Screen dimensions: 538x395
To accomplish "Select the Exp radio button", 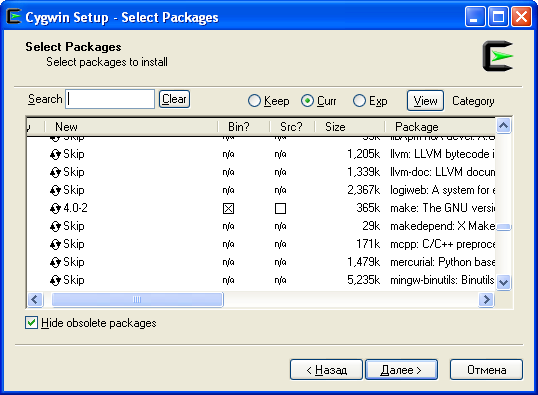I will (x=359, y=101).
